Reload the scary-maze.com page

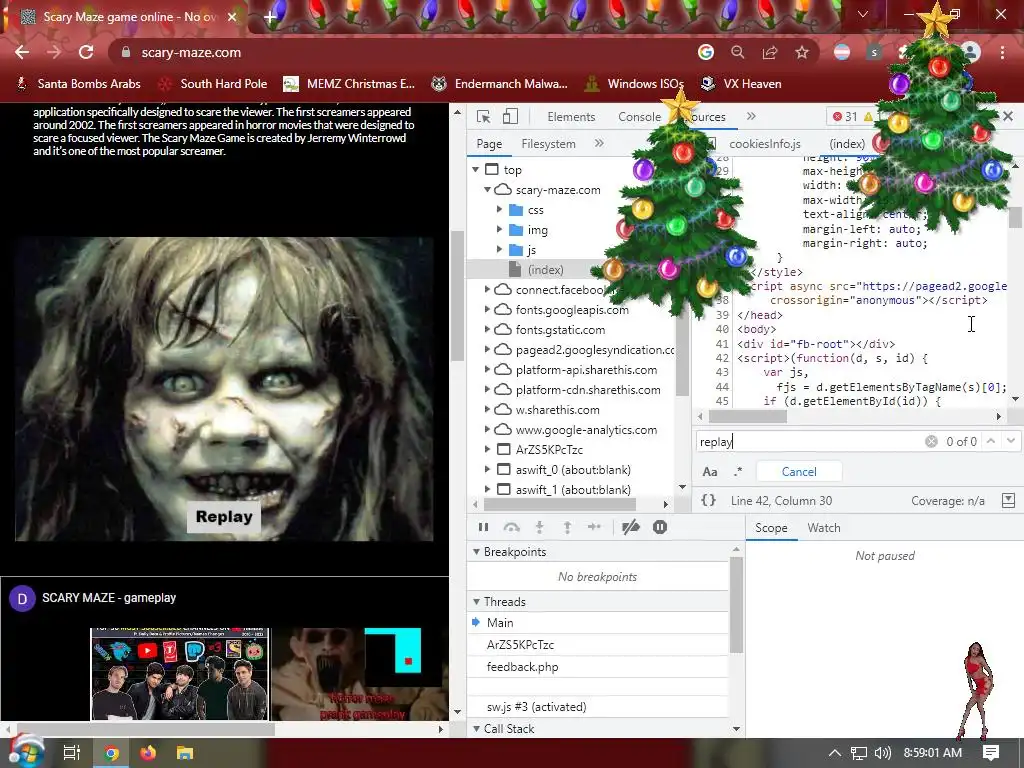coord(86,52)
